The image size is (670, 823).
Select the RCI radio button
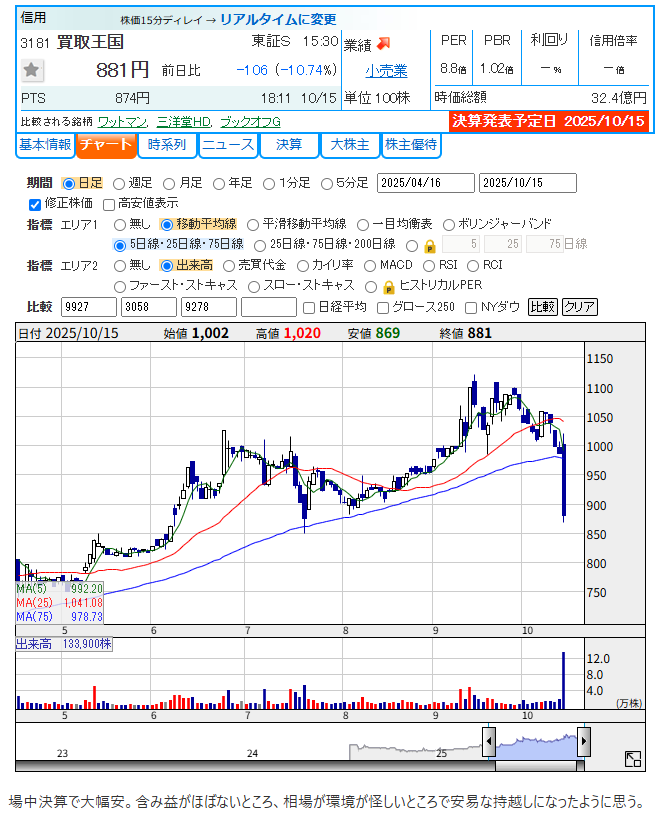pos(473,266)
